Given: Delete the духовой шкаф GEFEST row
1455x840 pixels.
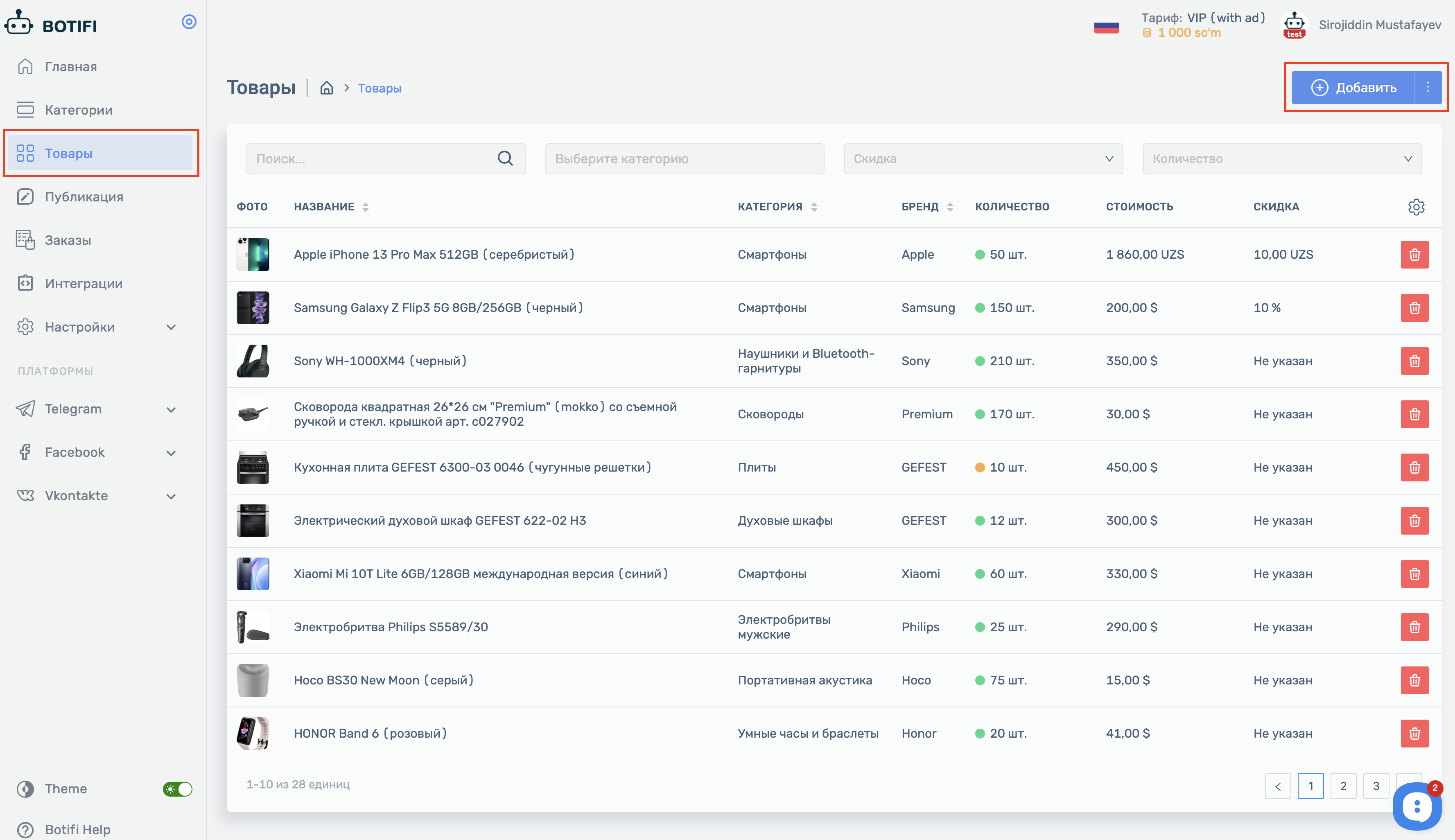Looking at the screenshot, I should click(x=1414, y=520).
